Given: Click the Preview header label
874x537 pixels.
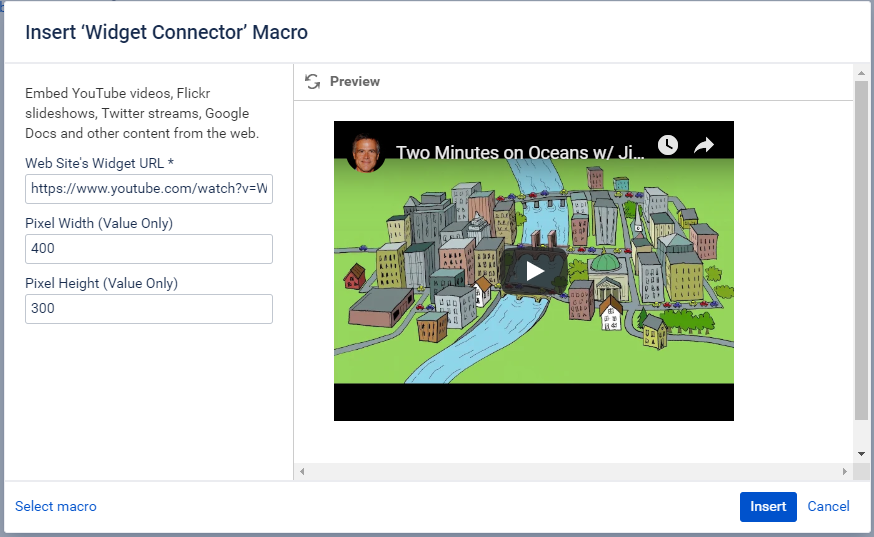Looking at the screenshot, I should [355, 81].
